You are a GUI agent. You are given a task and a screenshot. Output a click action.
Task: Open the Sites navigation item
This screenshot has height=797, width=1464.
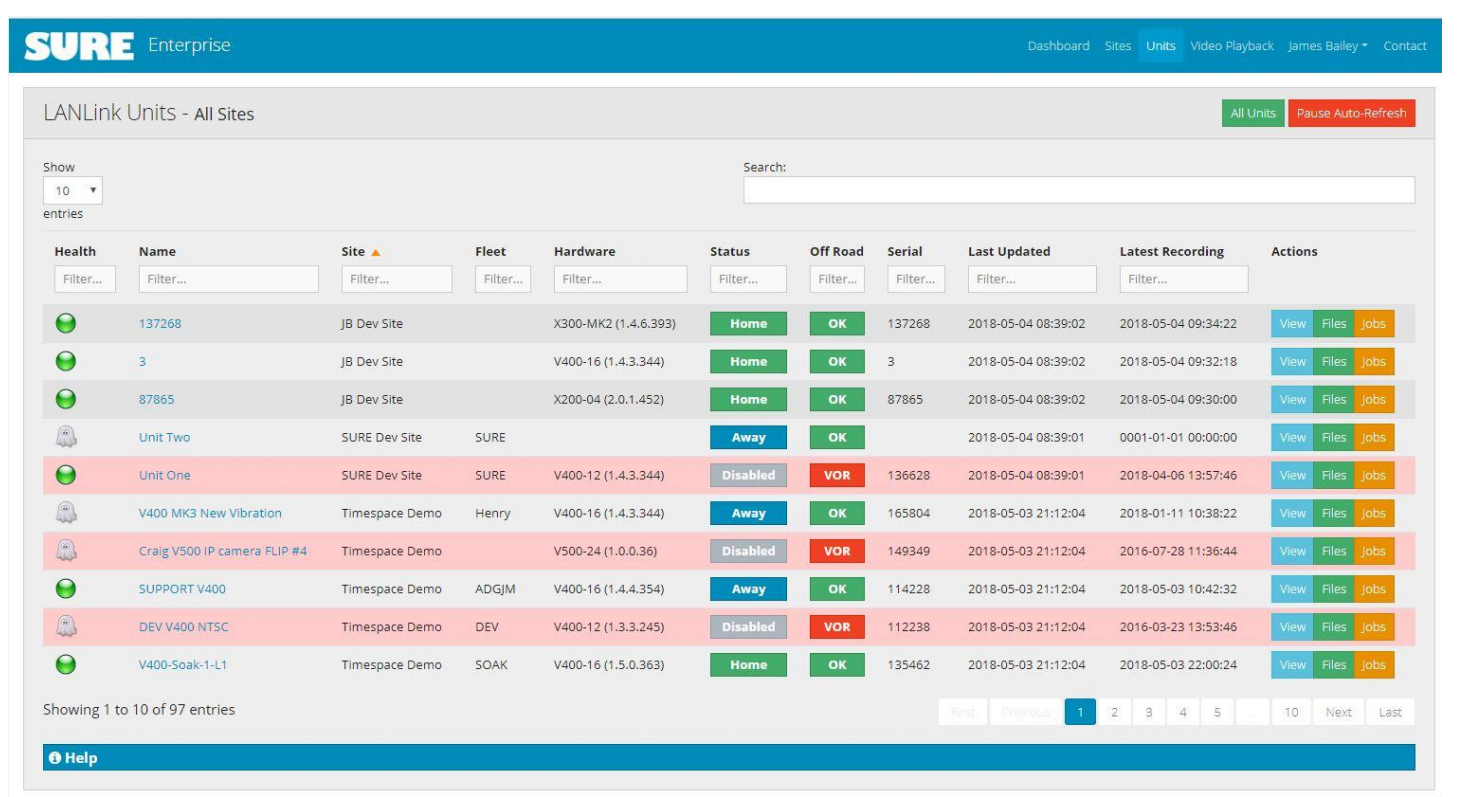[x=1117, y=46]
